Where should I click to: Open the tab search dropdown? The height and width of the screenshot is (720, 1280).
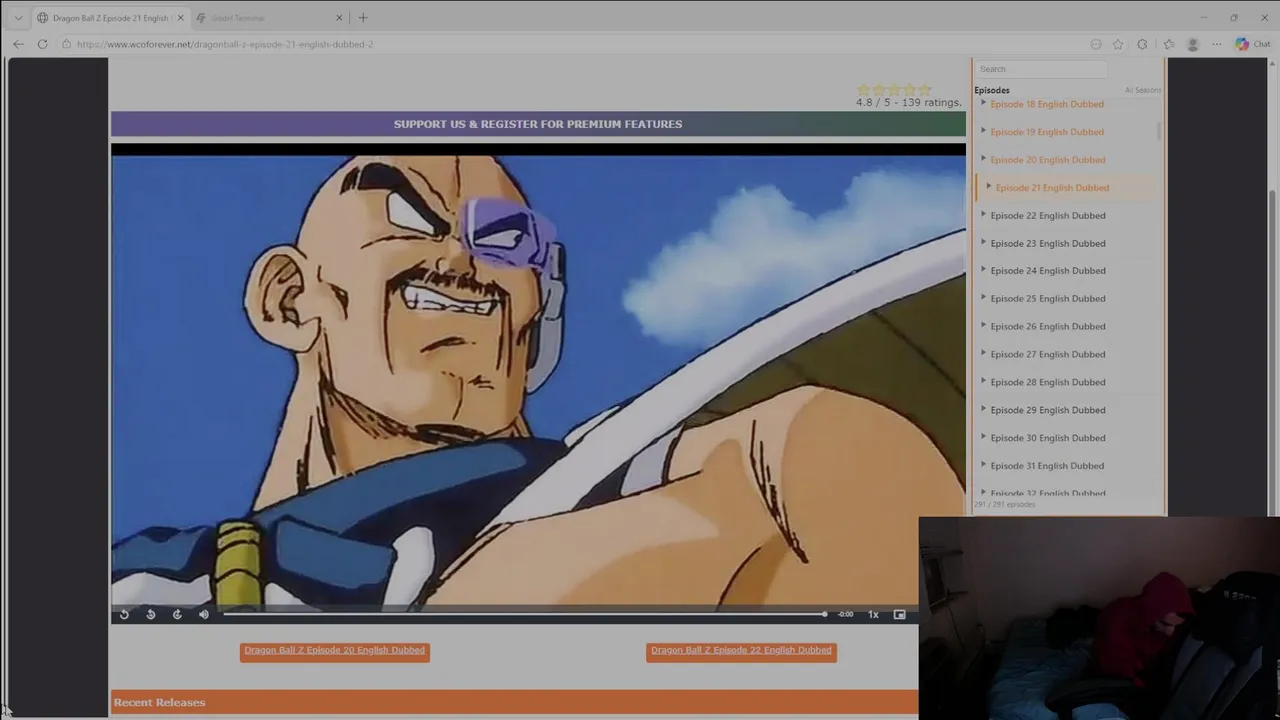pyautogui.click(x=18, y=17)
